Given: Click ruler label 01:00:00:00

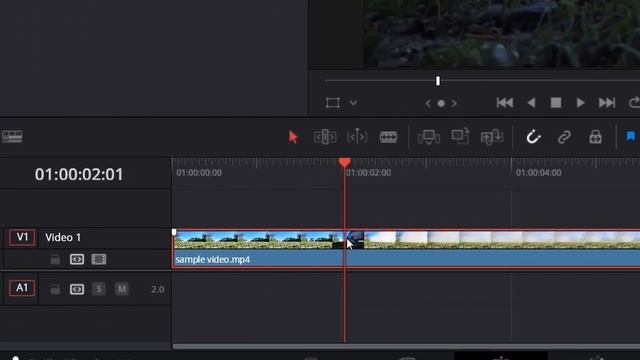Looking at the screenshot, I should [x=199, y=173].
